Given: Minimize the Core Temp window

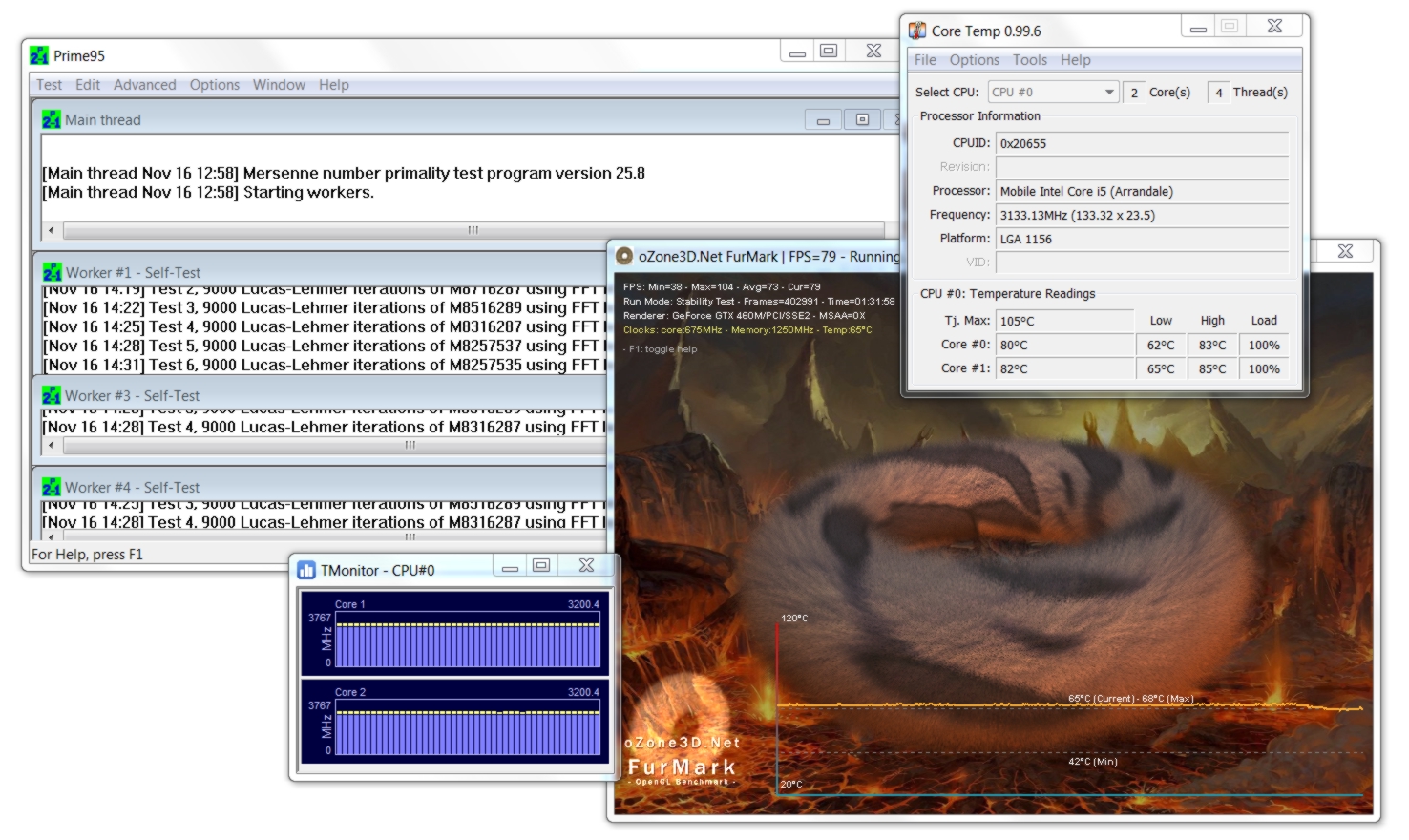Looking at the screenshot, I should (x=1198, y=27).
